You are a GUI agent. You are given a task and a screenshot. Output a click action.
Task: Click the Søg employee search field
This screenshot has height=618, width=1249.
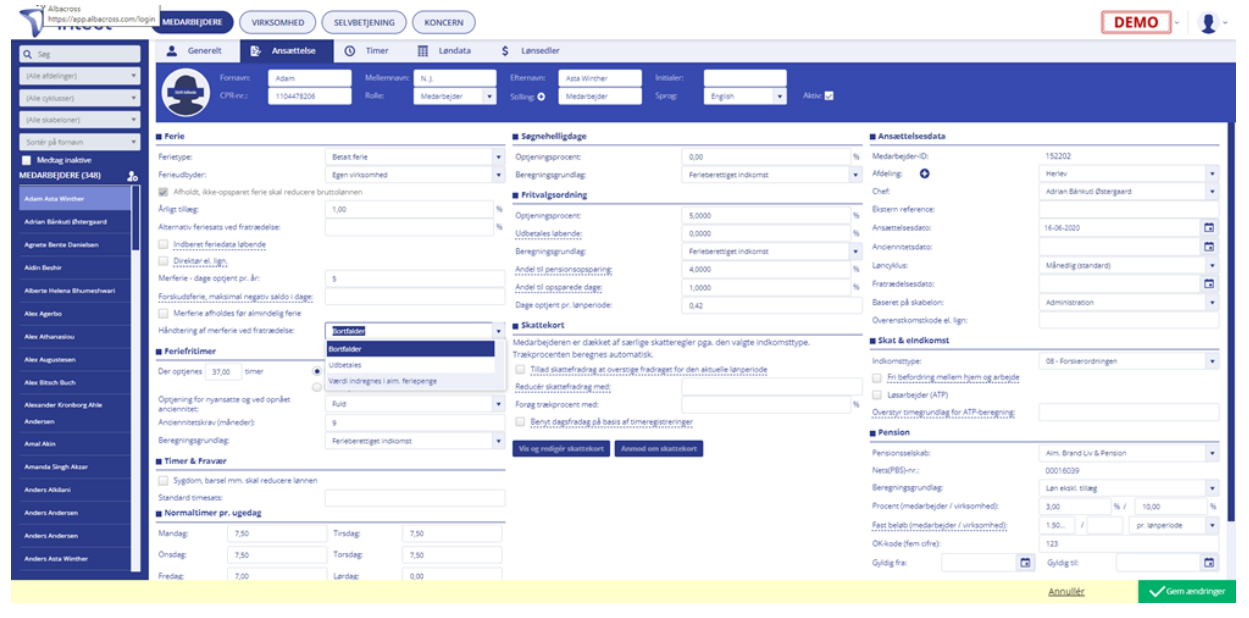click(x=80, y=54)
